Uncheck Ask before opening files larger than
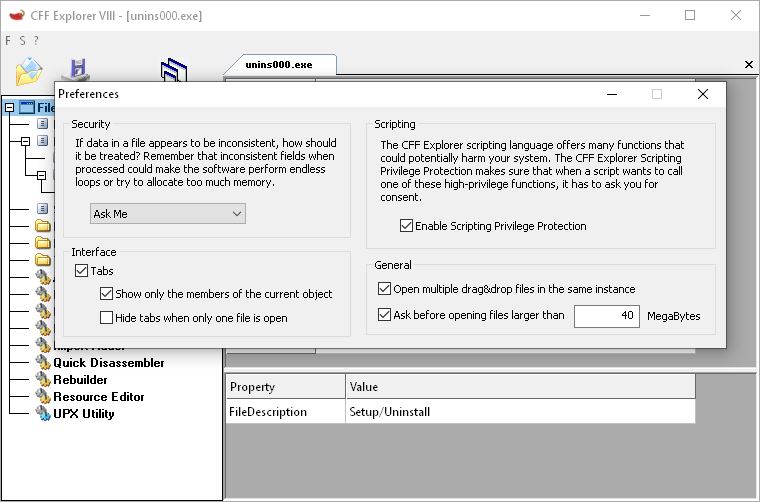 click(x=384, y=315)
